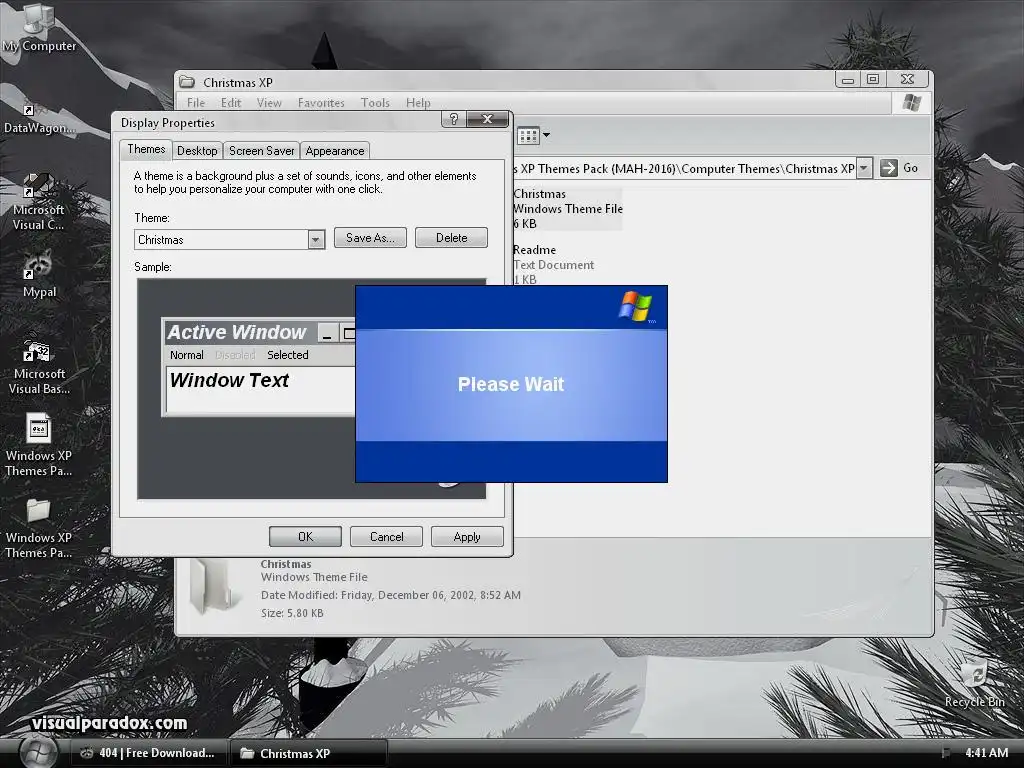Select the Christmas Windows Theme File item
This screenshot has height=768, width=1024.
point(568,208)
